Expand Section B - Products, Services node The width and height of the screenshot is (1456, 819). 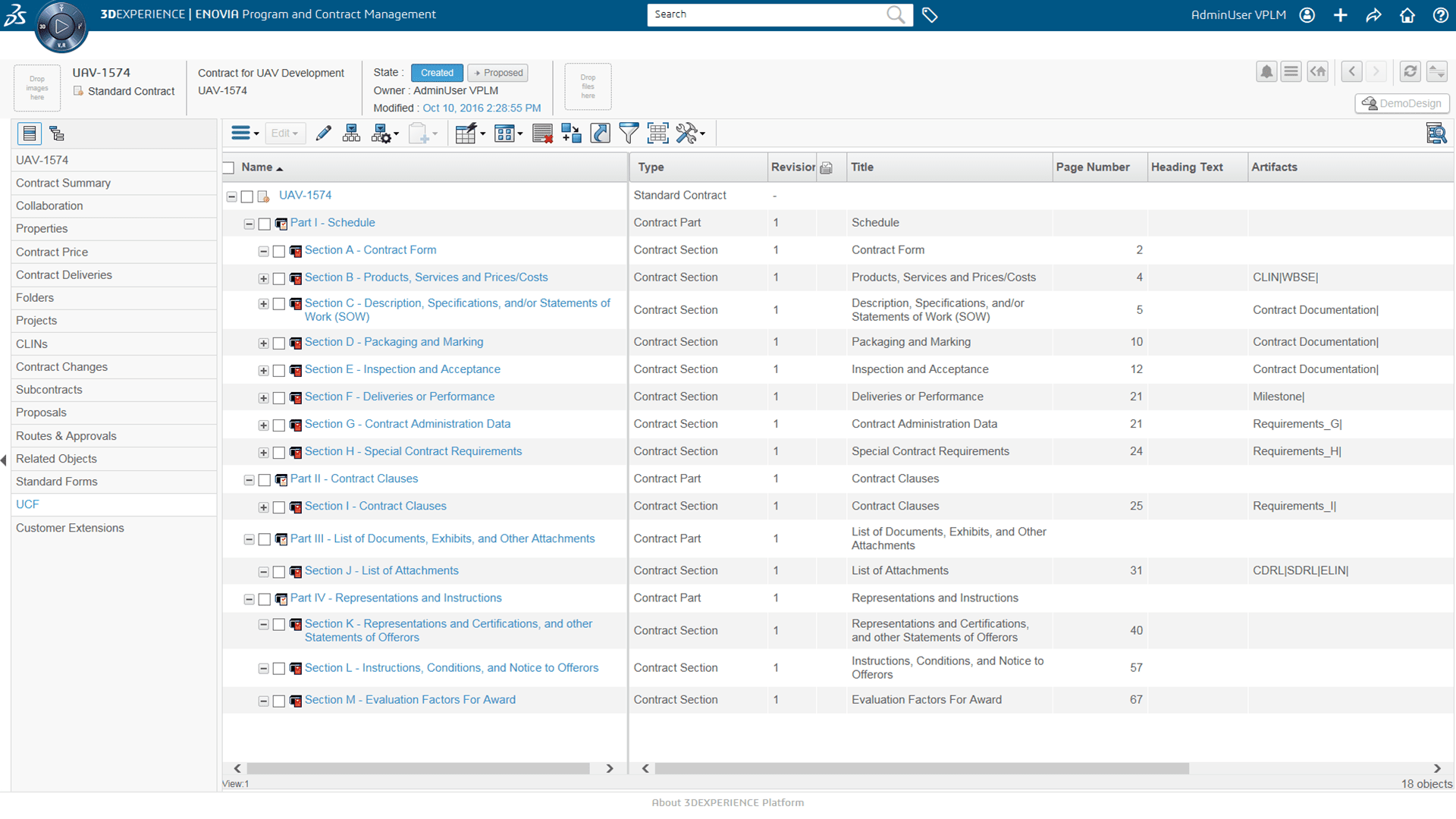click(x=263, y=278)
